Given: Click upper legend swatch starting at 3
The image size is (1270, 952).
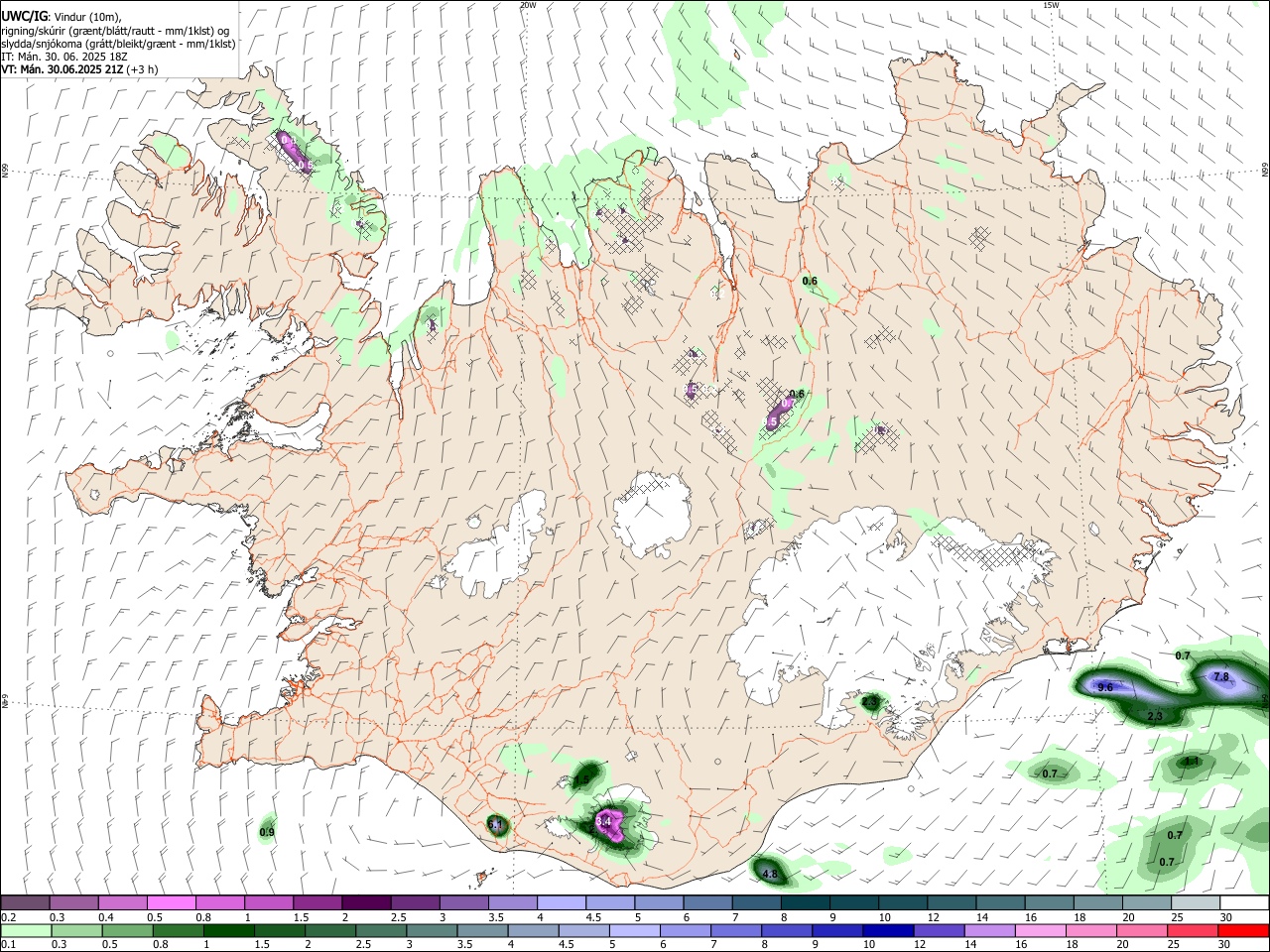Looking at the screenshot, I should (x=463, y=902).
